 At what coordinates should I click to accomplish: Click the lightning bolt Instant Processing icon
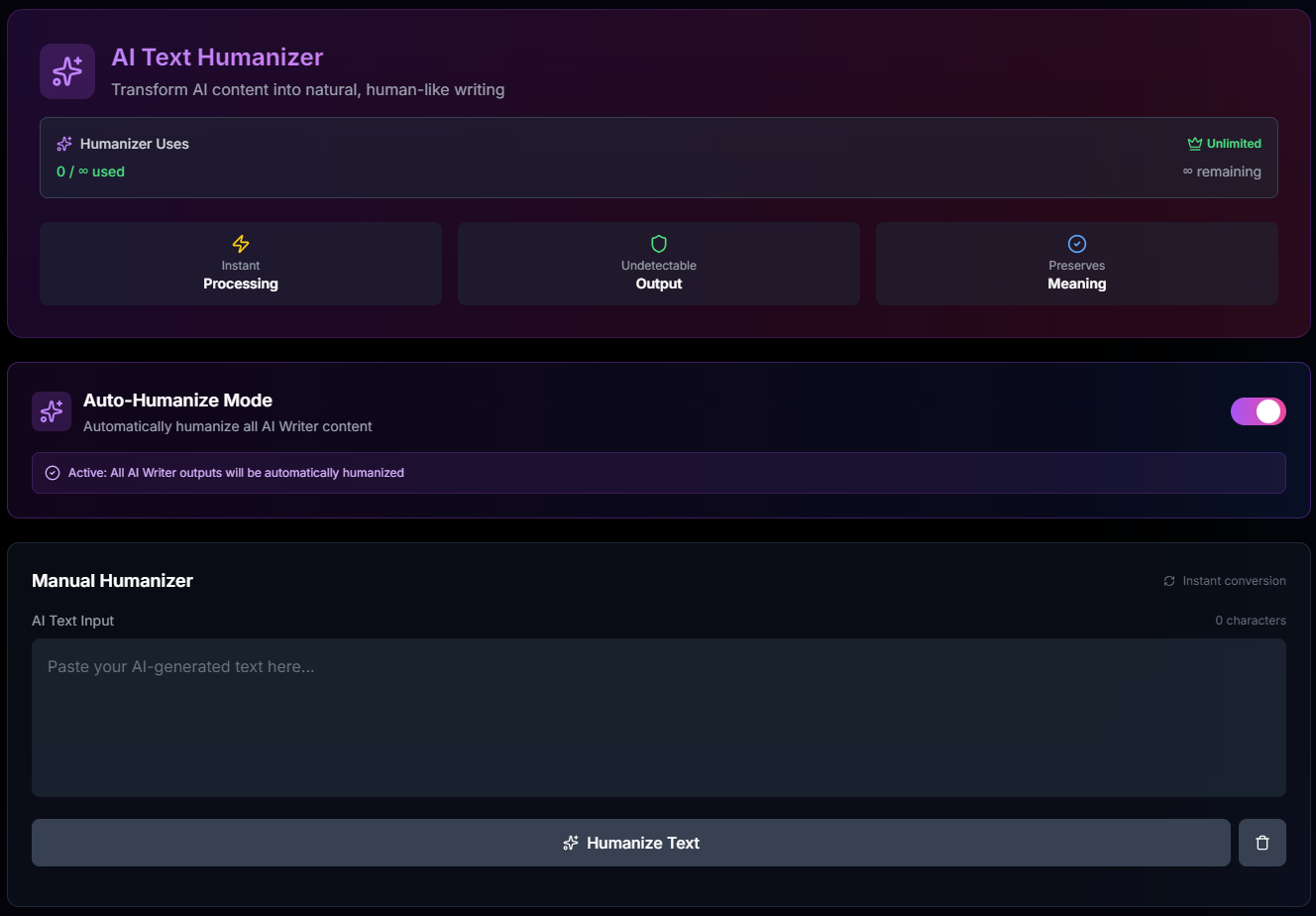[x=241, y=243]
